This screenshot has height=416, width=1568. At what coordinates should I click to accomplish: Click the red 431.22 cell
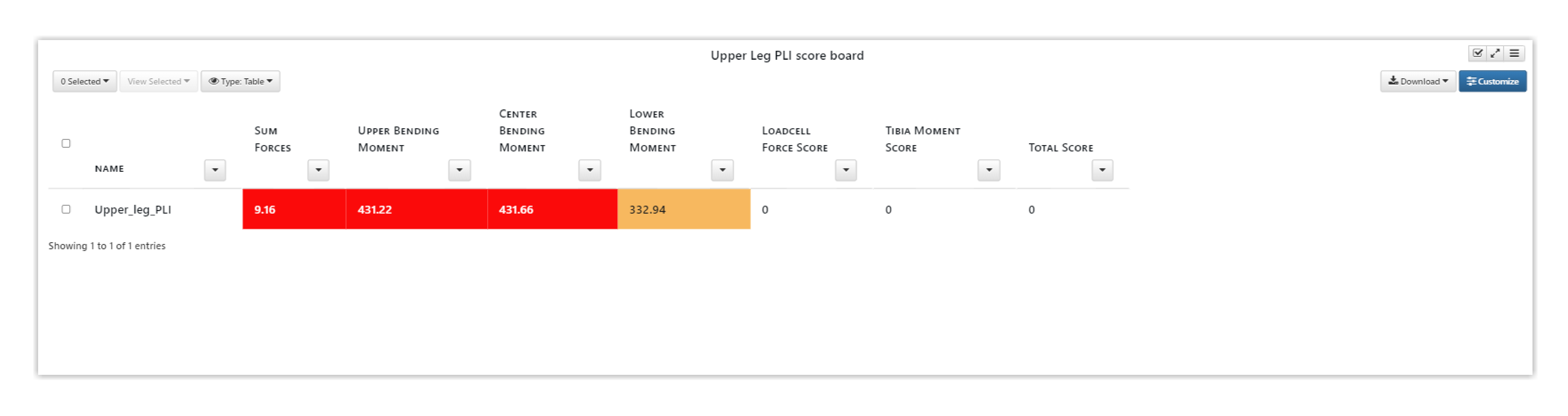pos(417,209)
